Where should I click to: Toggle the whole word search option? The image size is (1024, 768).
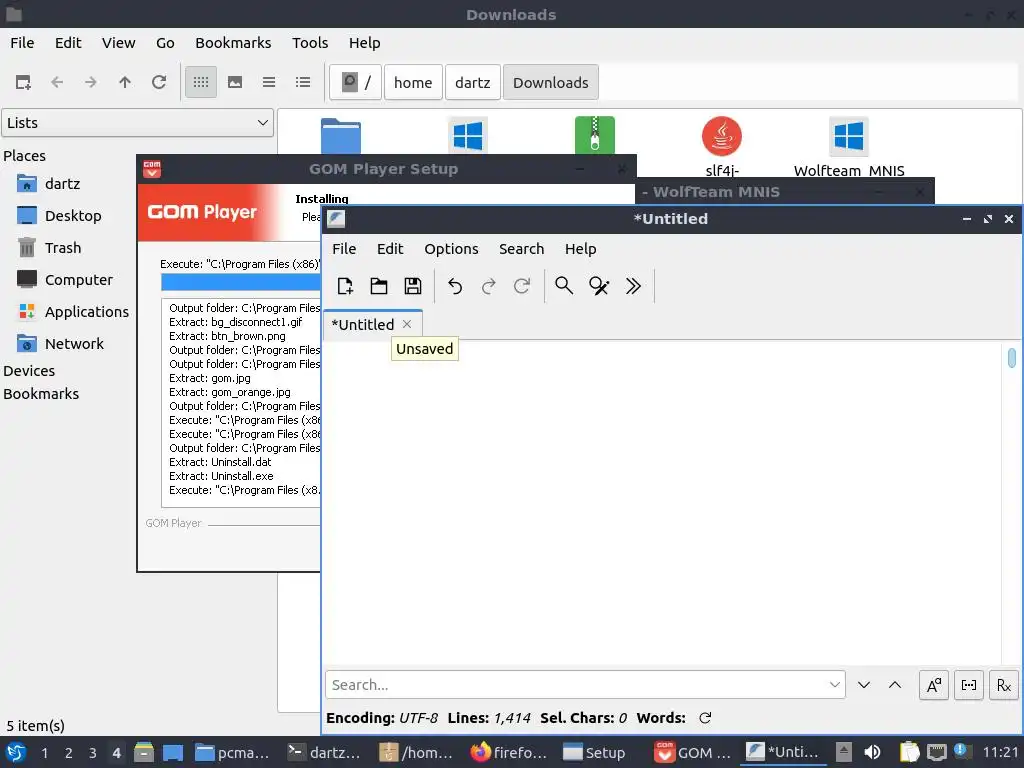point(969,685)
